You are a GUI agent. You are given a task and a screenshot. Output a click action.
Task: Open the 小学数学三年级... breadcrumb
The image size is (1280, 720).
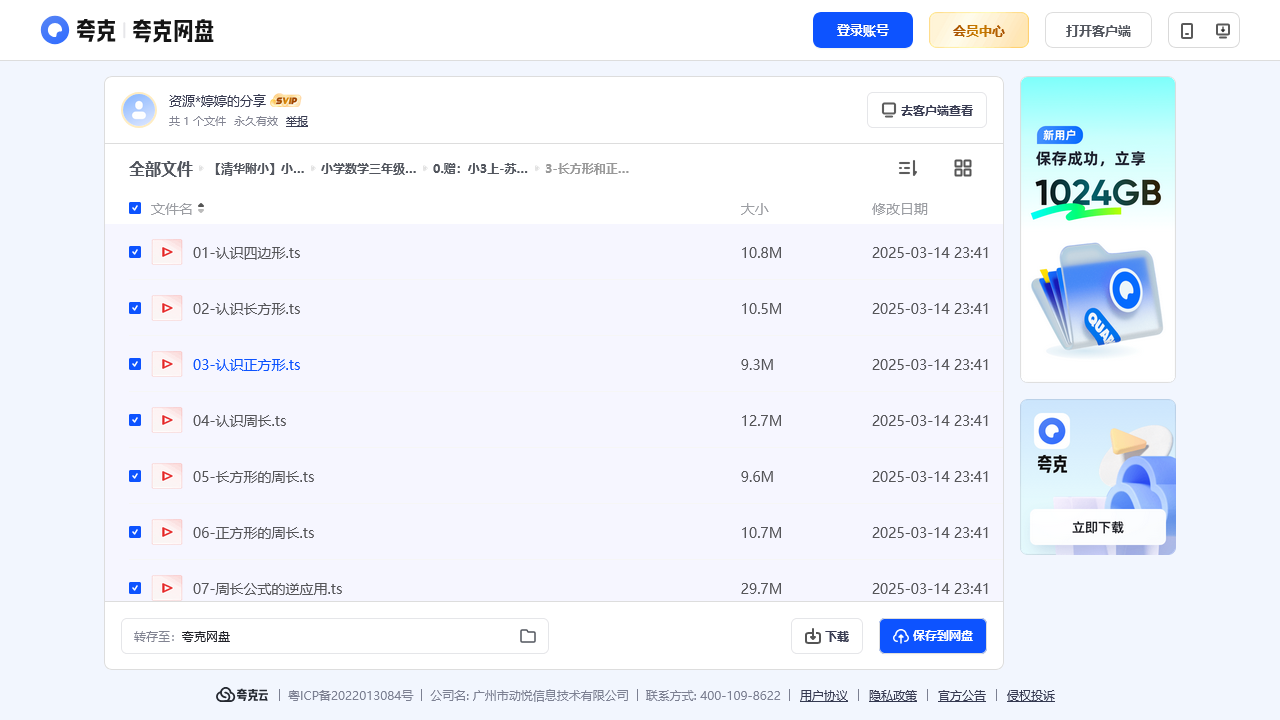coord(369,169)
